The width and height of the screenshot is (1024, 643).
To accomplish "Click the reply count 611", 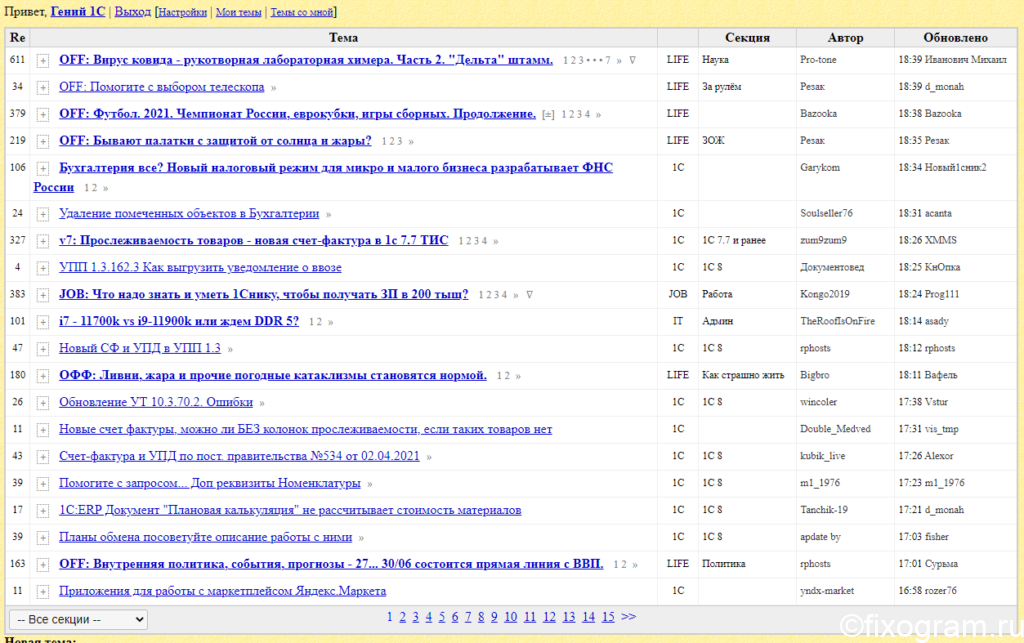I will tap(18, 59).
